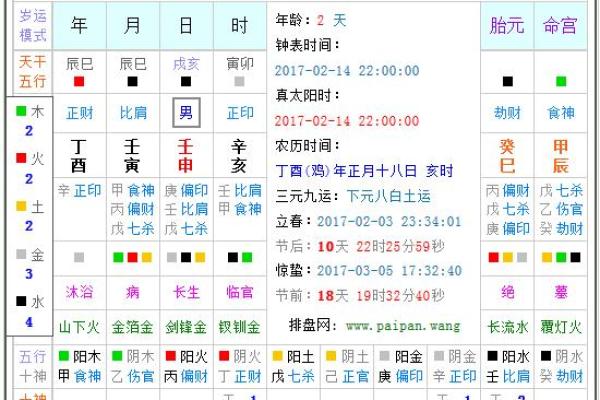The image size is (600, 400).
Task: Click the yellow square beside 阳土
Action: 278,357
